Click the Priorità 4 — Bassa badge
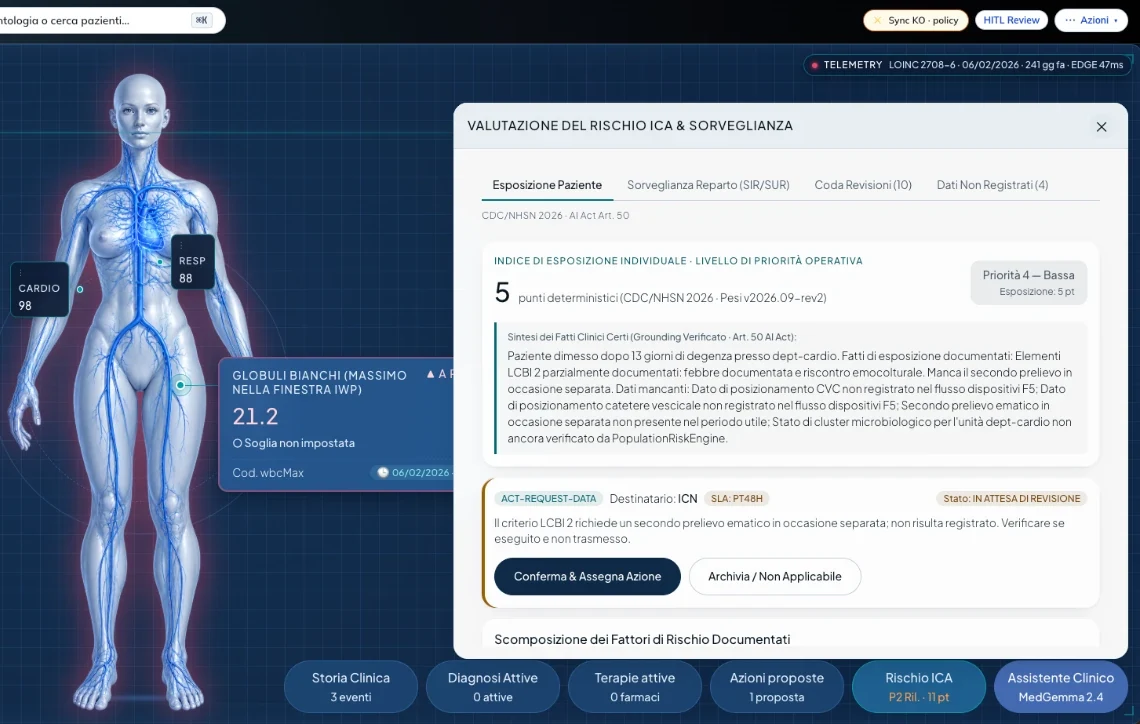This screenshot has width=1140, height=724. [x=1029, y=283]
